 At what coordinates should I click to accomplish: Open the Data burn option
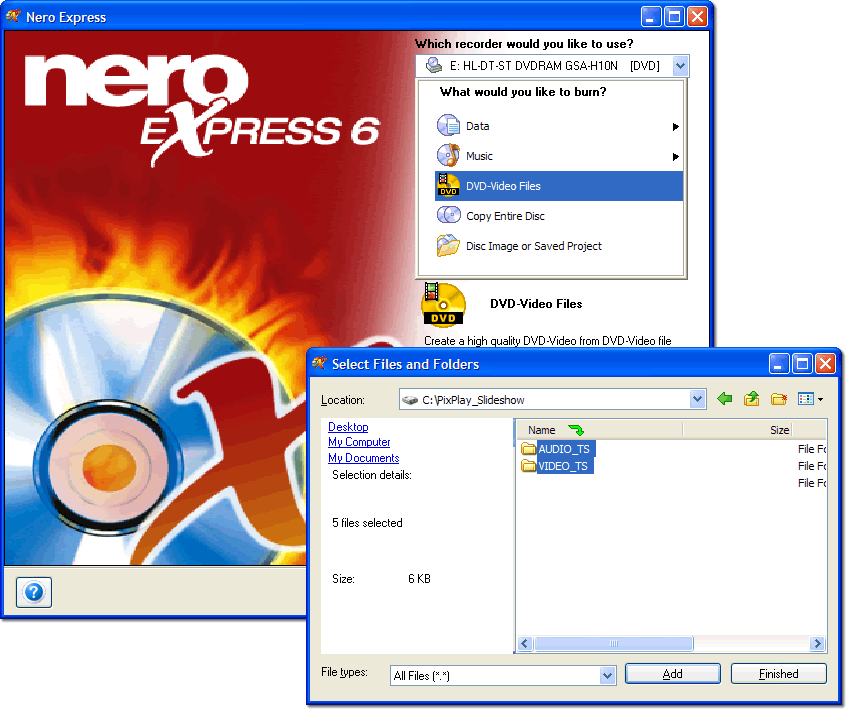tap(558, 126)
